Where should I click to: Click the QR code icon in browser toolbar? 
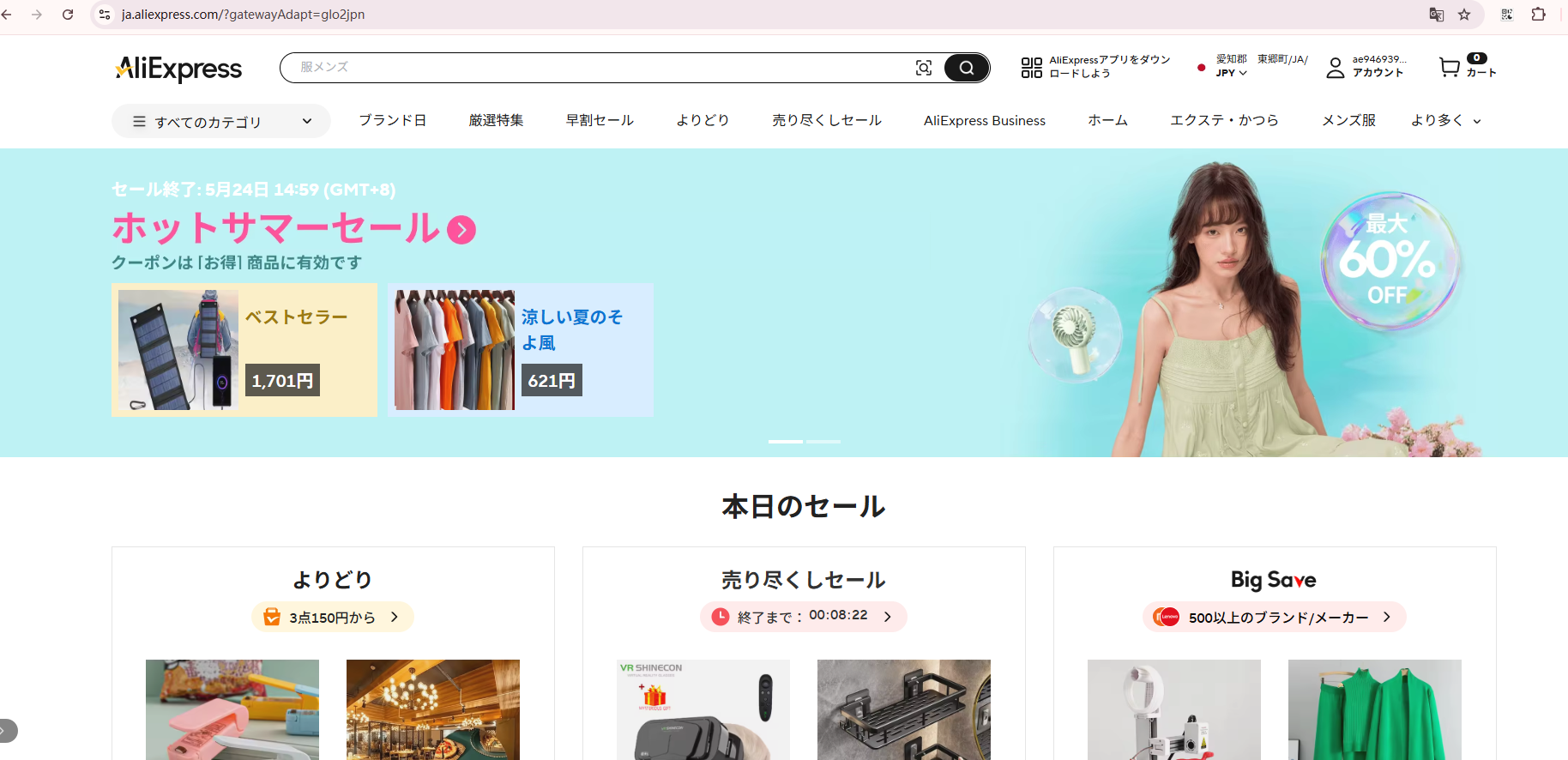tap(1506, 15)
